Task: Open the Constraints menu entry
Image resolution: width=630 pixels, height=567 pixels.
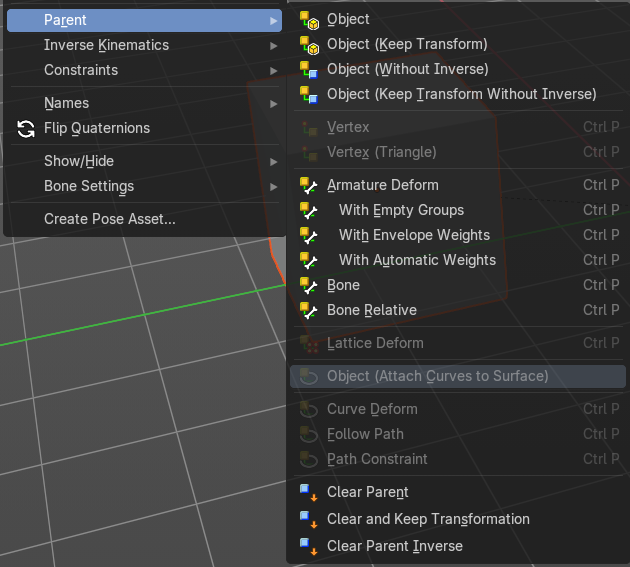Action: tap(144, 70)
